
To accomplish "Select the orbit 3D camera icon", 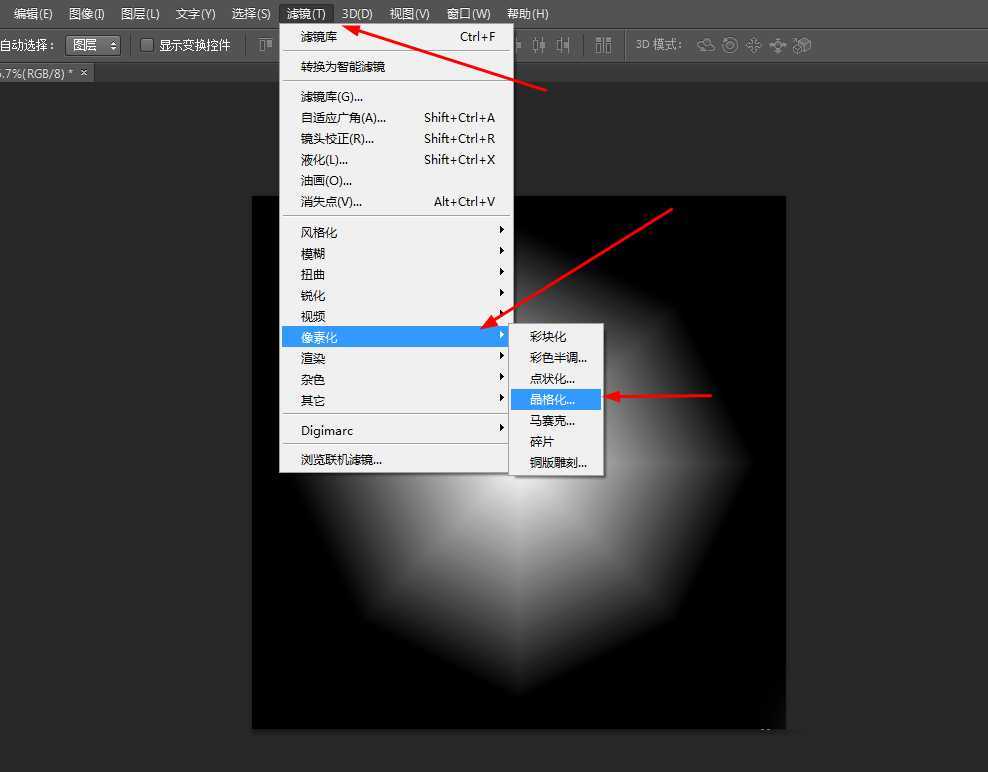I will click(x=705, y=45).
